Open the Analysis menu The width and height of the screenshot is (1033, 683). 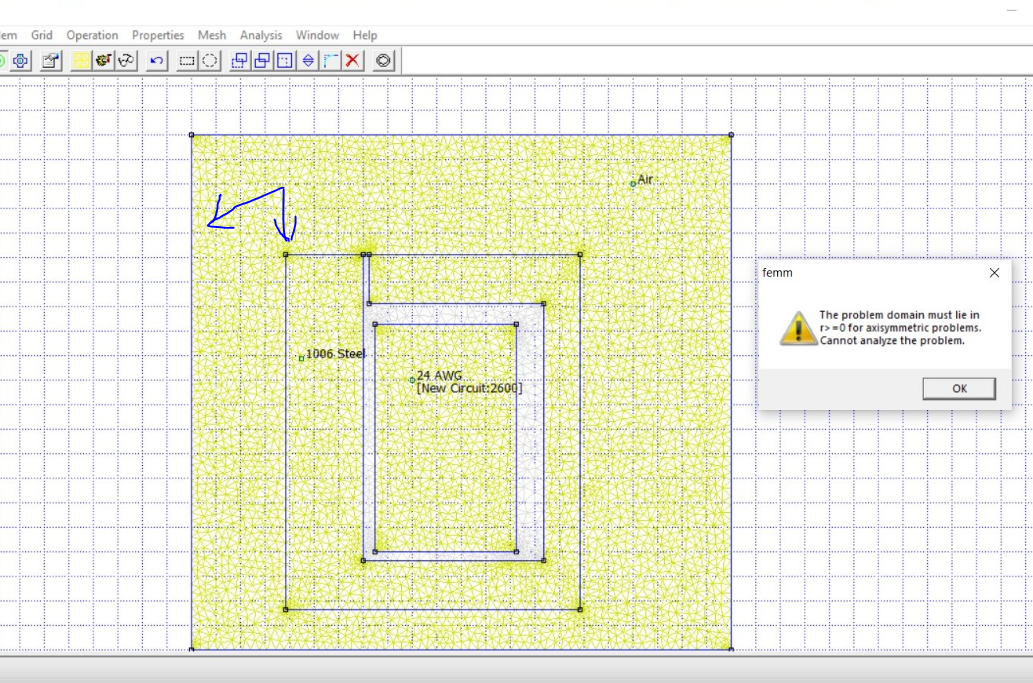261,35
